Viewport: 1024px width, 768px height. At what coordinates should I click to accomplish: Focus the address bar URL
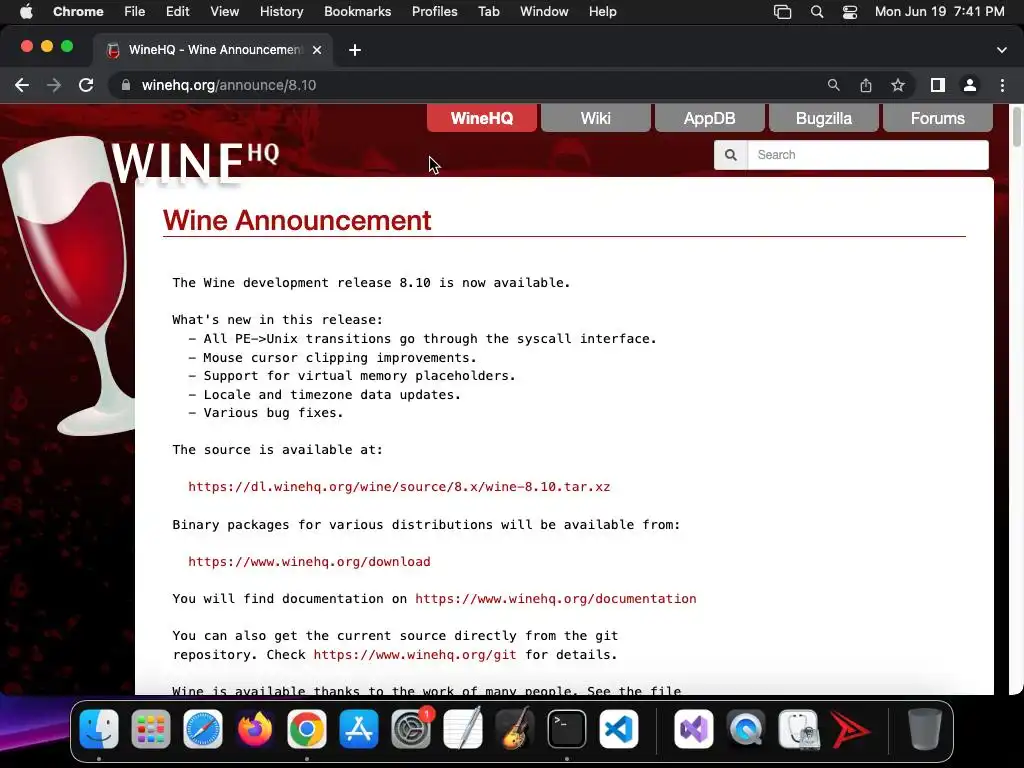(229, 85)
